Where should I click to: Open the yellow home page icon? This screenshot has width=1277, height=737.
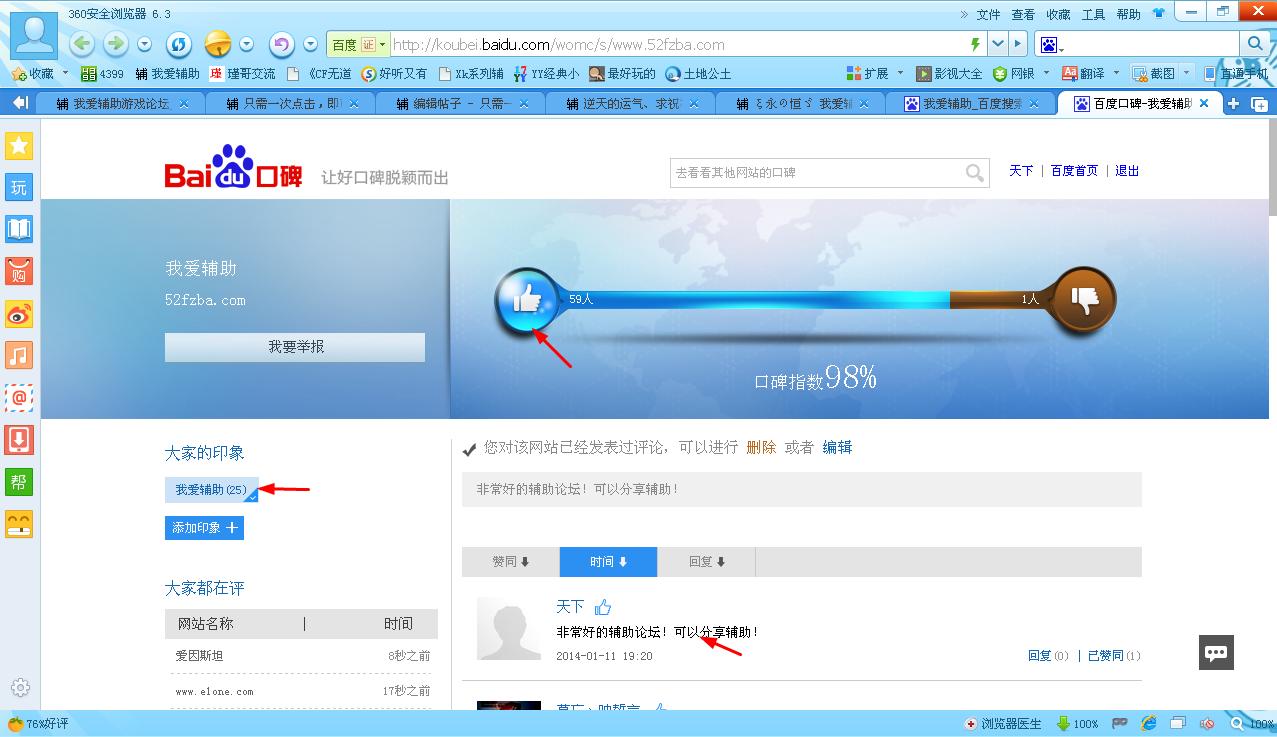click(x=218, y=44)
